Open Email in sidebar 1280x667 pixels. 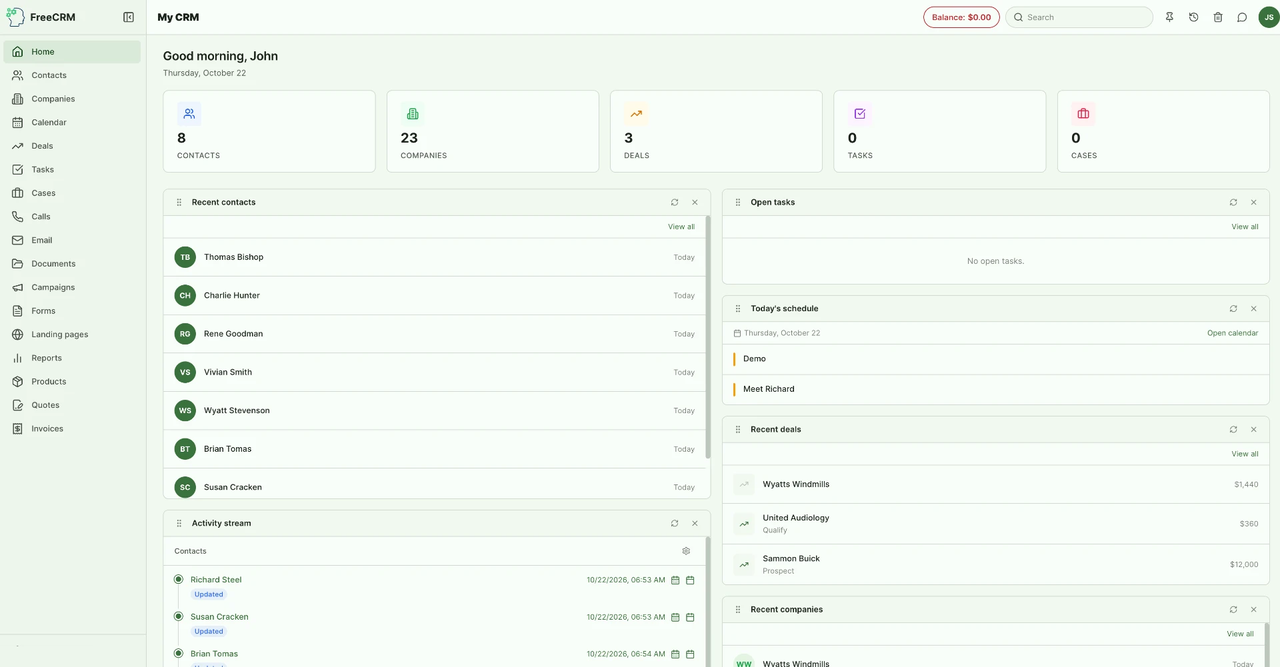(x=72, y=240)
